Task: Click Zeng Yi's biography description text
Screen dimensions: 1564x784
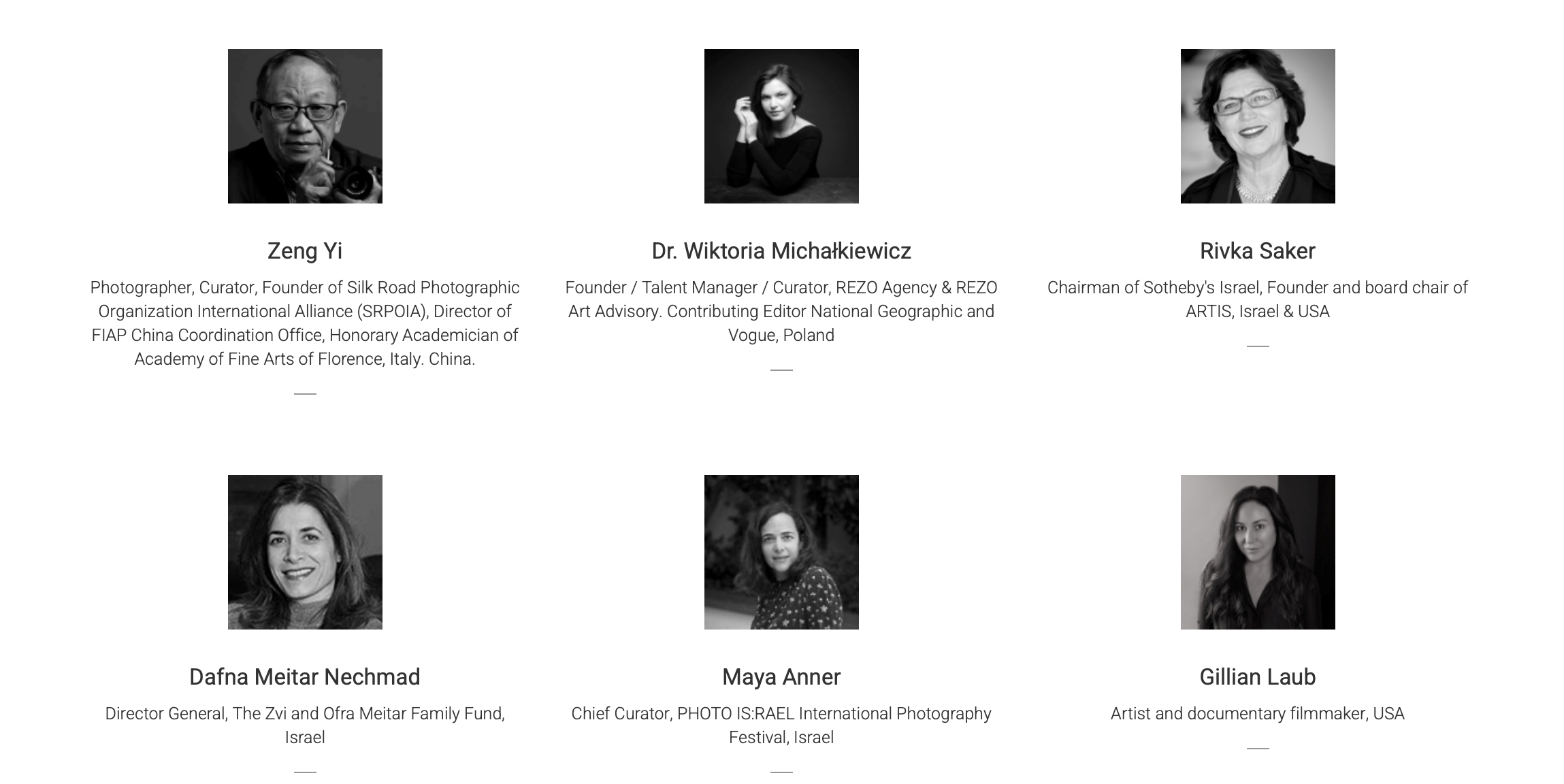Action: (x=305, y=323)
